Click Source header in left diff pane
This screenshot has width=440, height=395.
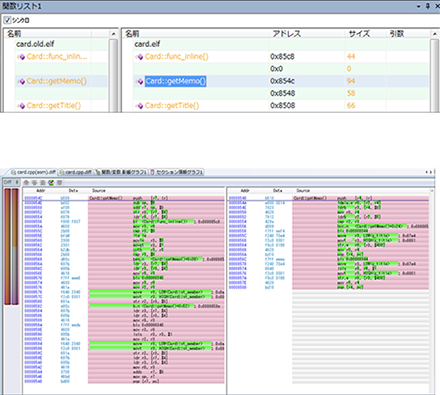click(99, 191)
